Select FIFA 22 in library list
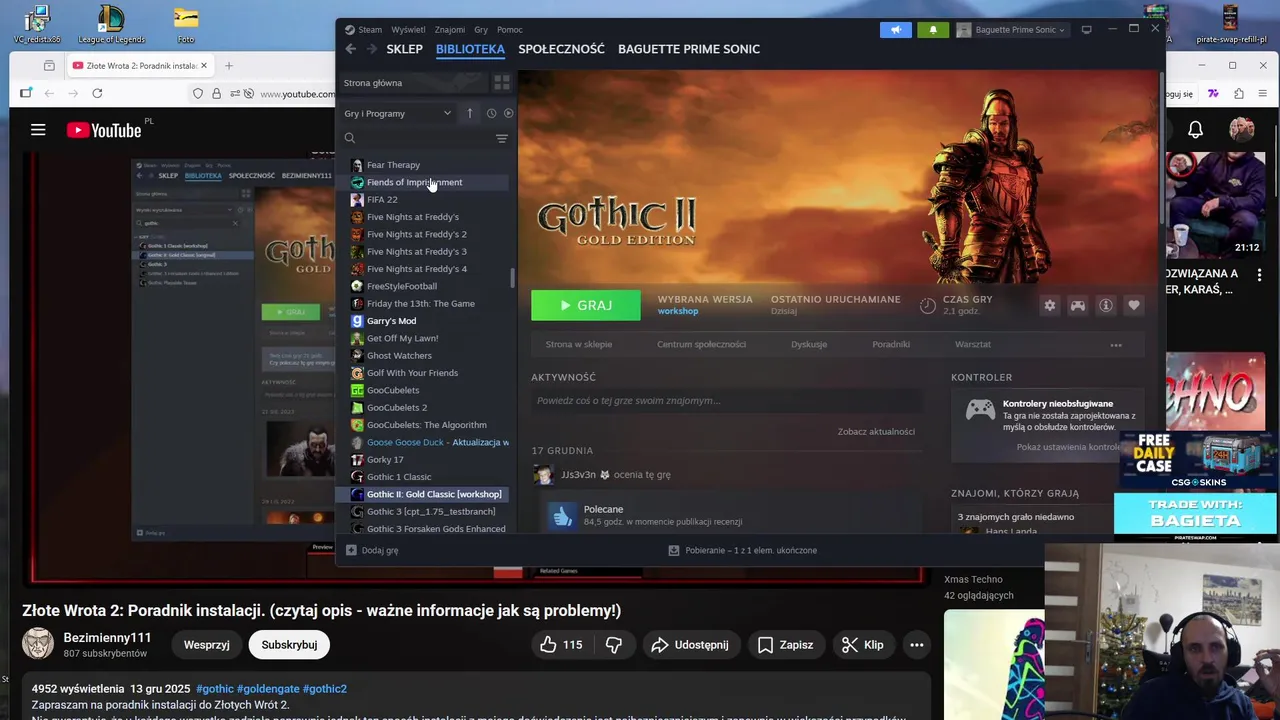This screenshot has height=720, width=1280. [428, 199]
